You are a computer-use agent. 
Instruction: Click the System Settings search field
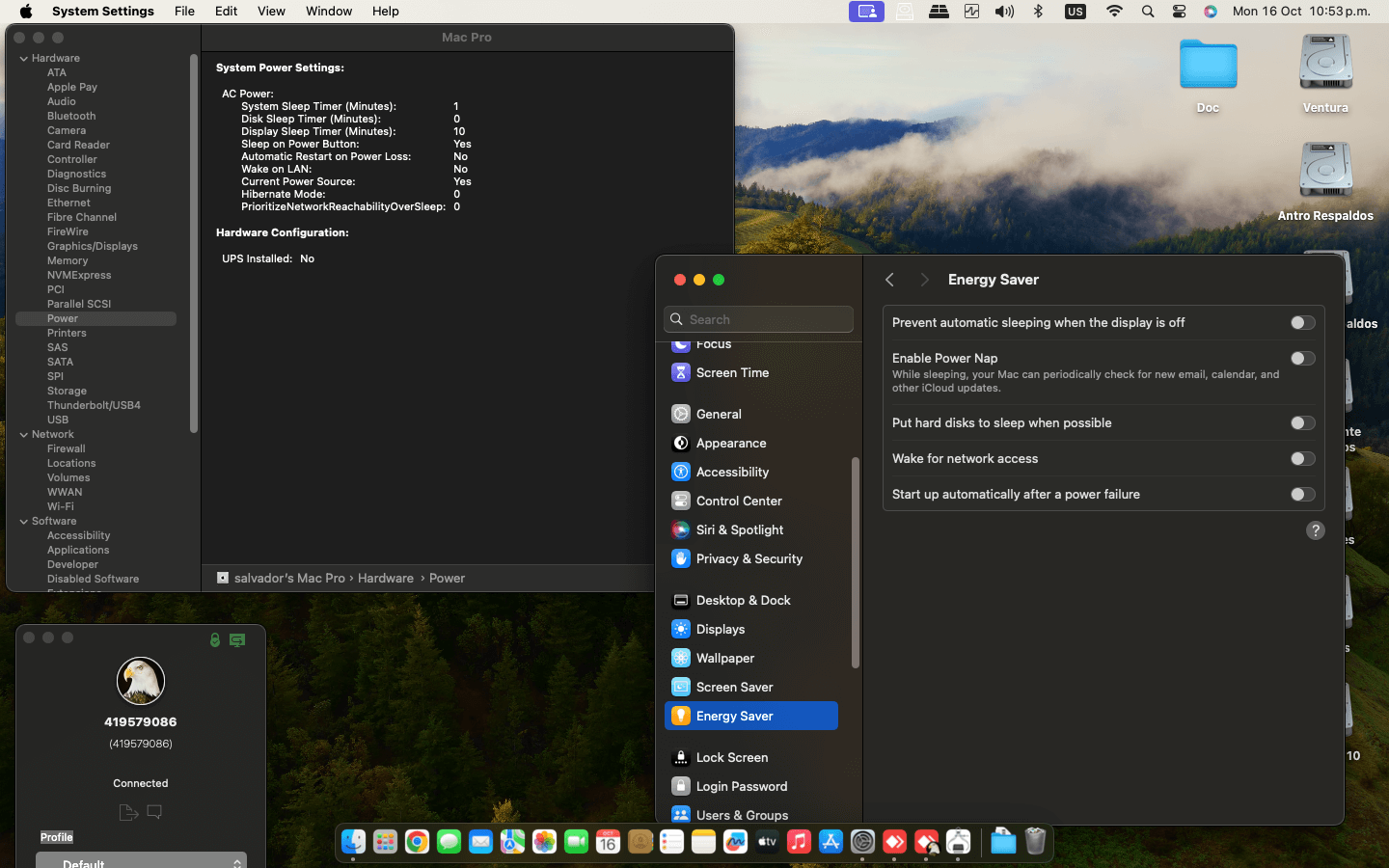[759, 319]
